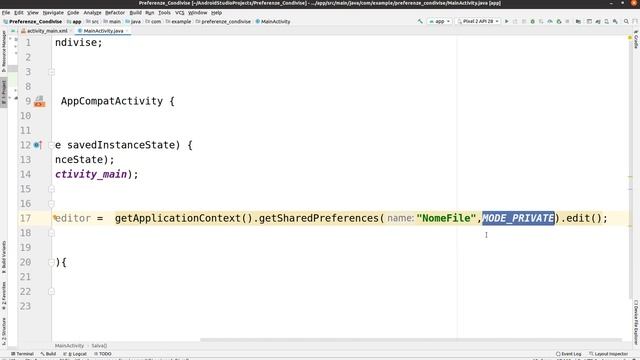Click the override gutter icon on line 12
The height and width of the screenshot is (360, 640).
(38, 145)
